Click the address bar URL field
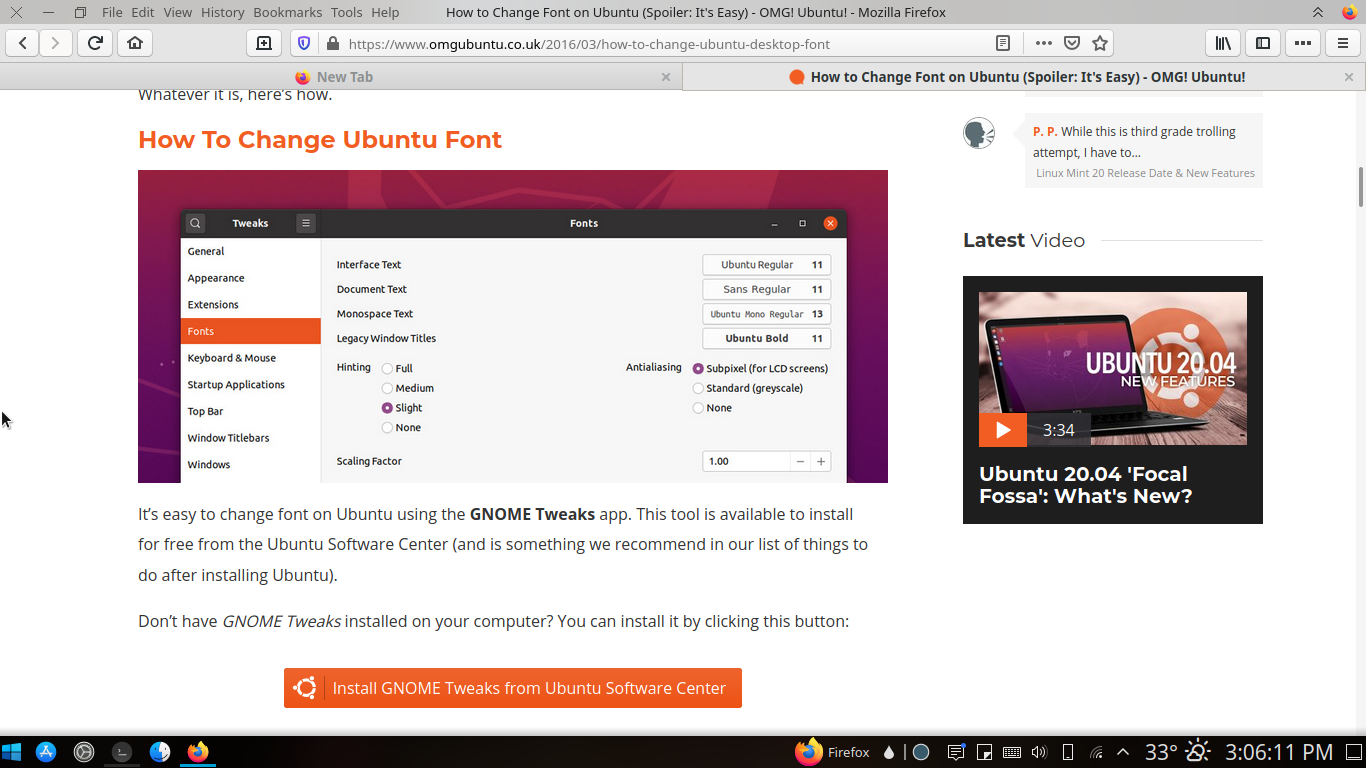 click(x=660, y=43)
